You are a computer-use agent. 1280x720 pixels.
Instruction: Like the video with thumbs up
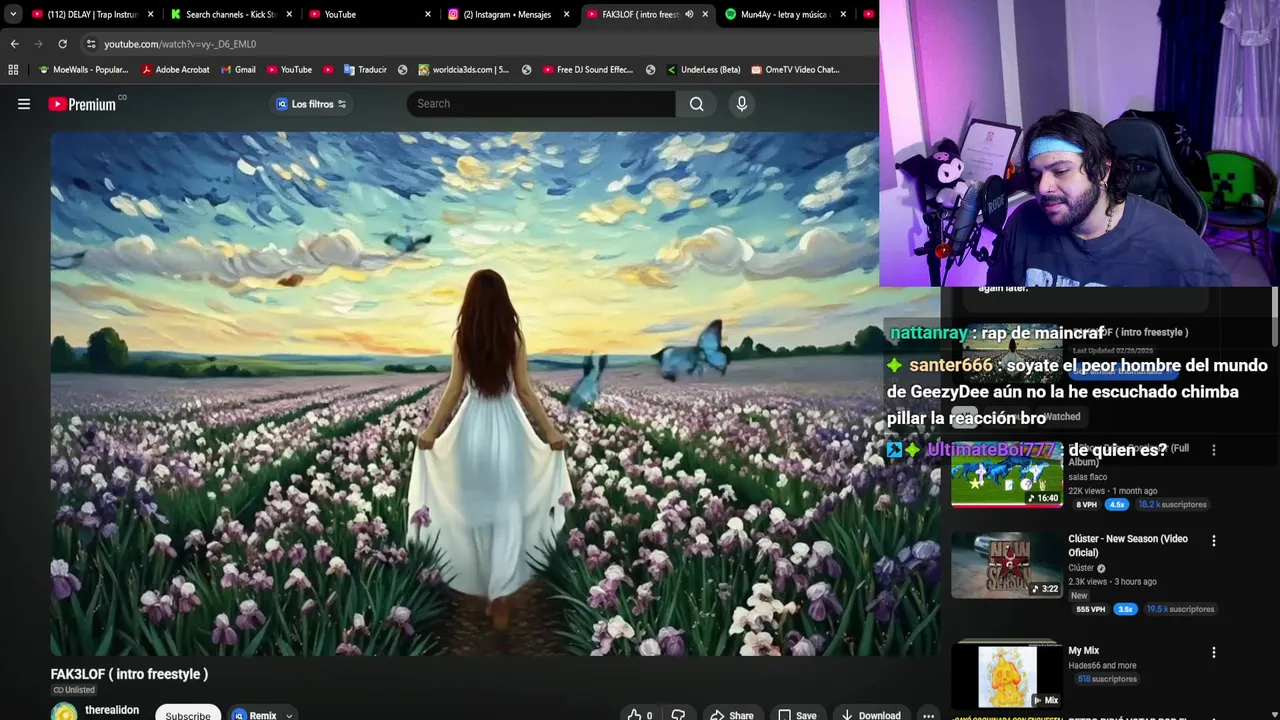coord(640,715)
